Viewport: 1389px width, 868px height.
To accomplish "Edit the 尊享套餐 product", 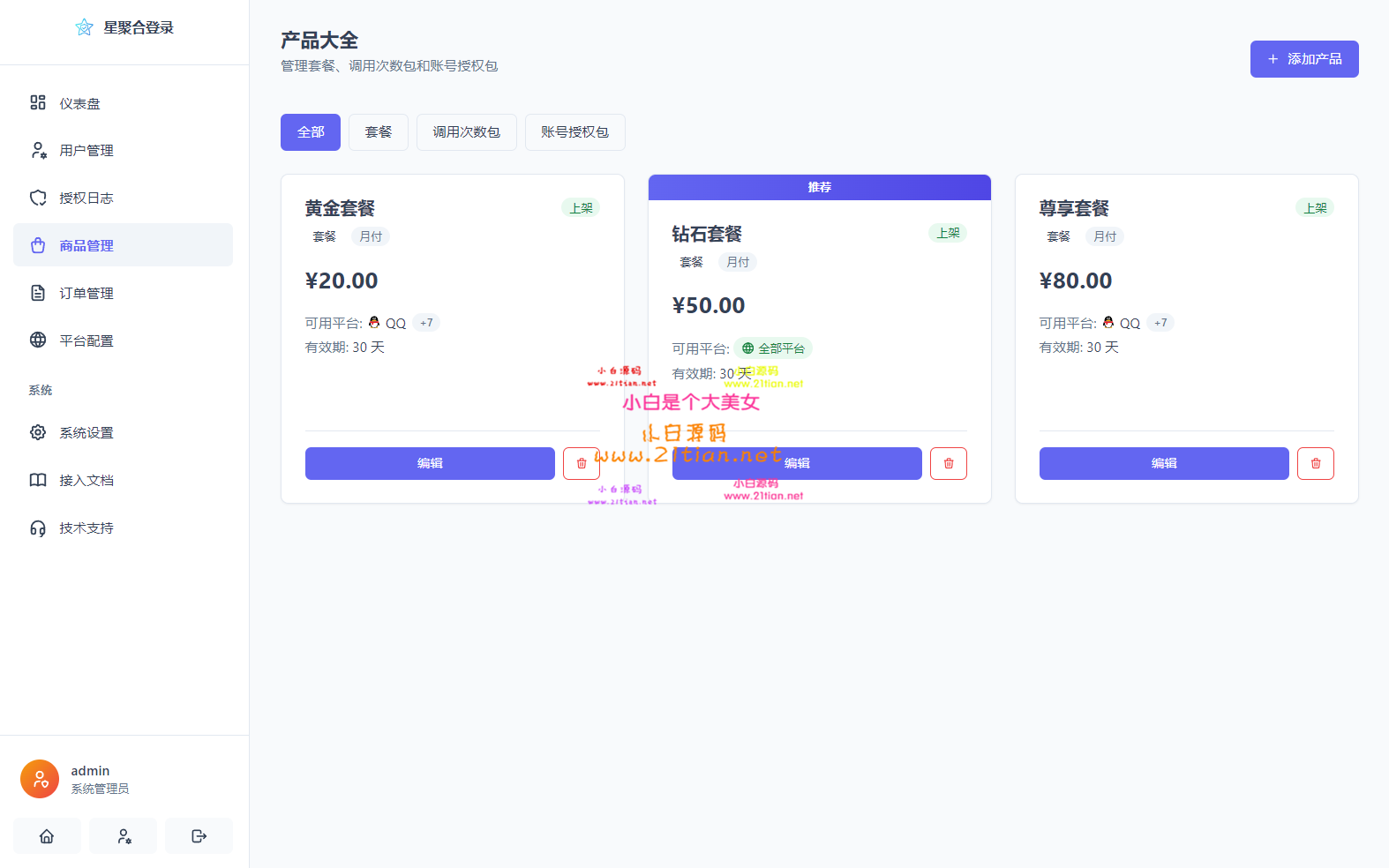I will (1164, 463).
